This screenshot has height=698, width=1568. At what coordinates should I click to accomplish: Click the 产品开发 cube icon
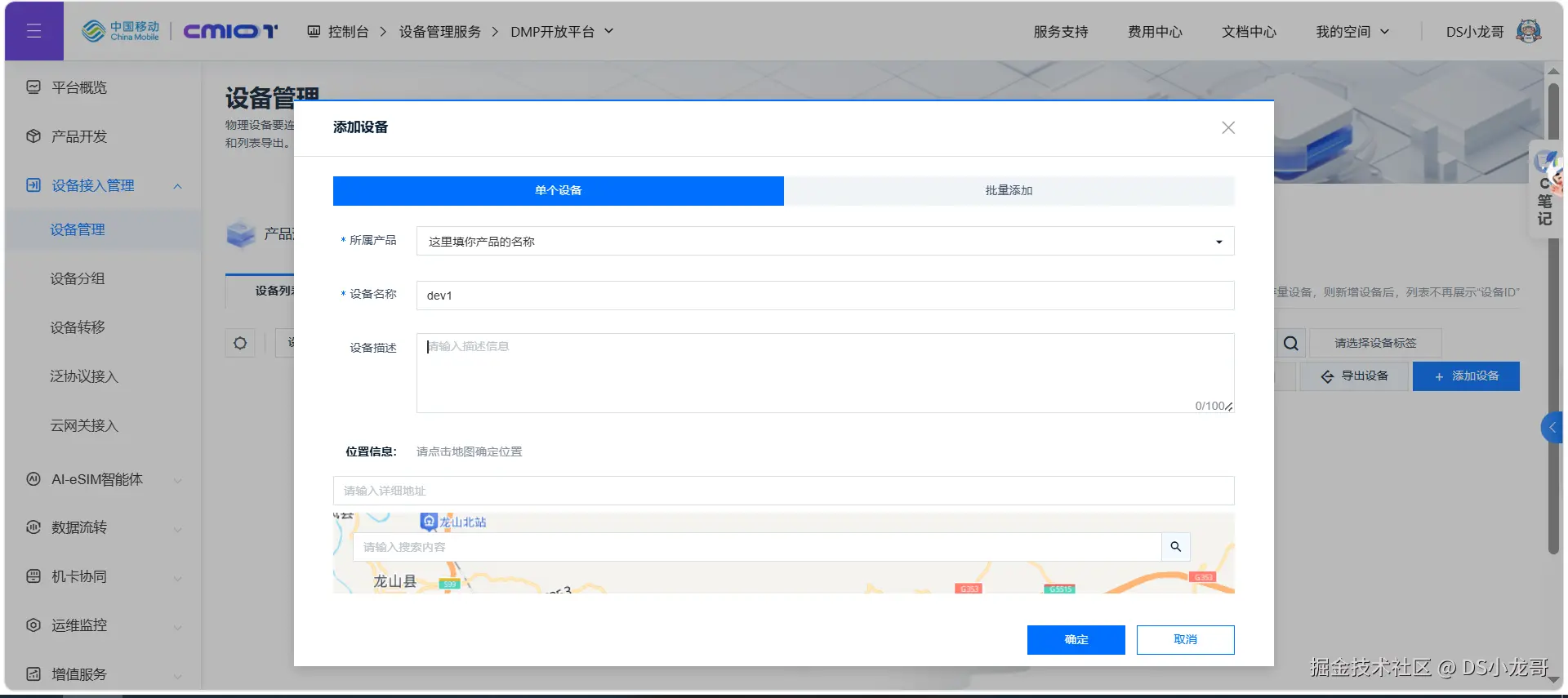33,136
